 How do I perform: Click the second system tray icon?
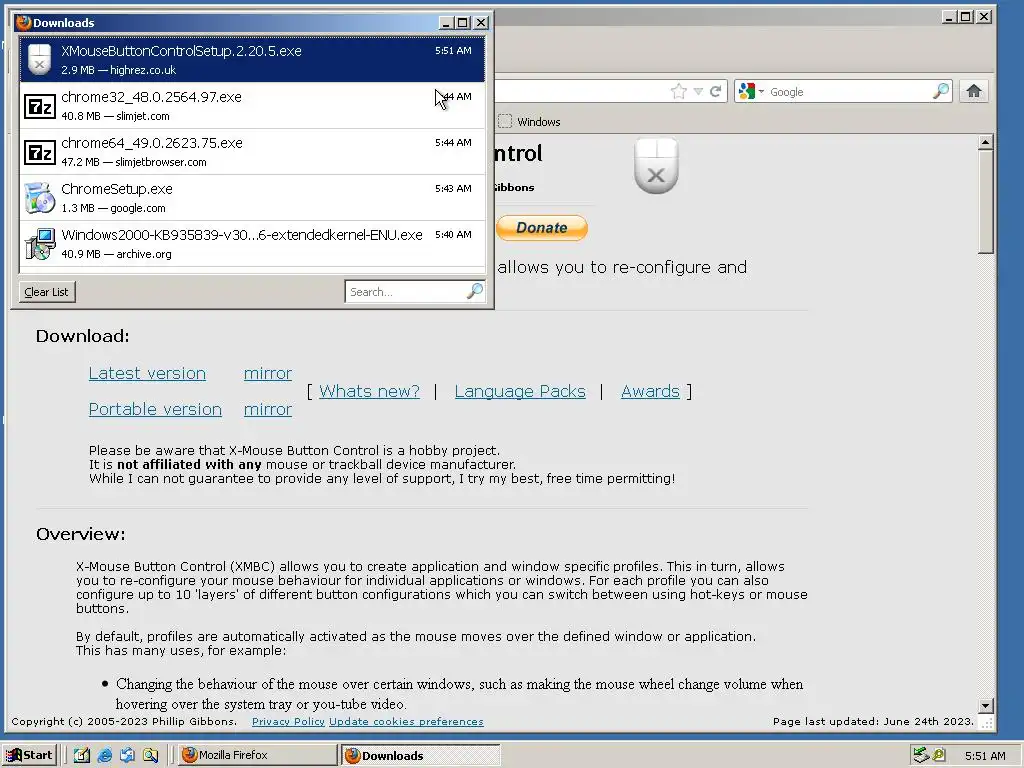(x=939, y=755)
